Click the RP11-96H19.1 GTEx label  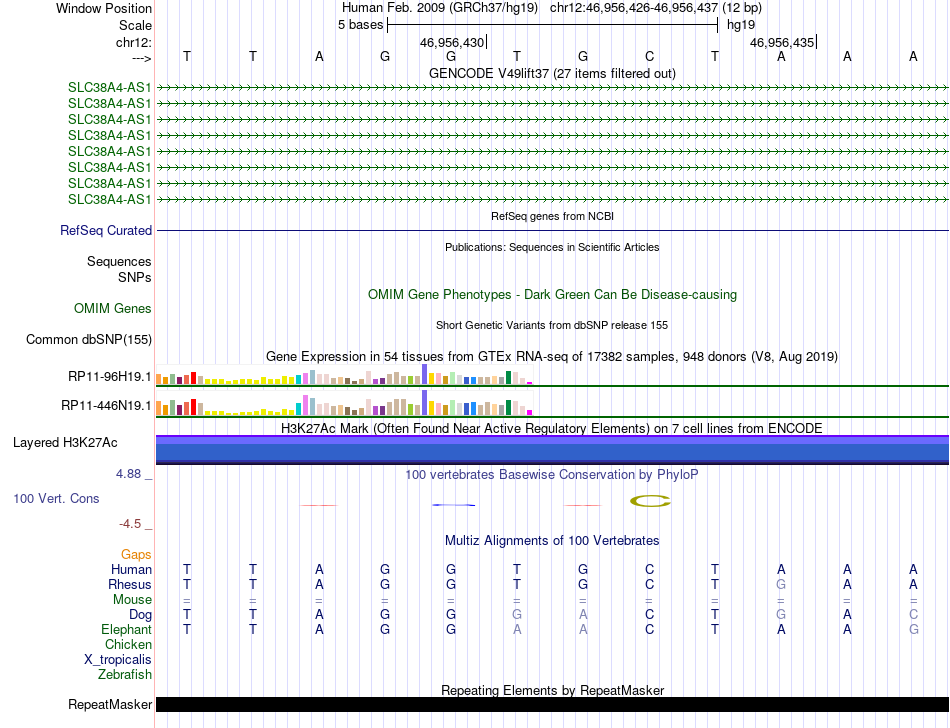[110, 377]
